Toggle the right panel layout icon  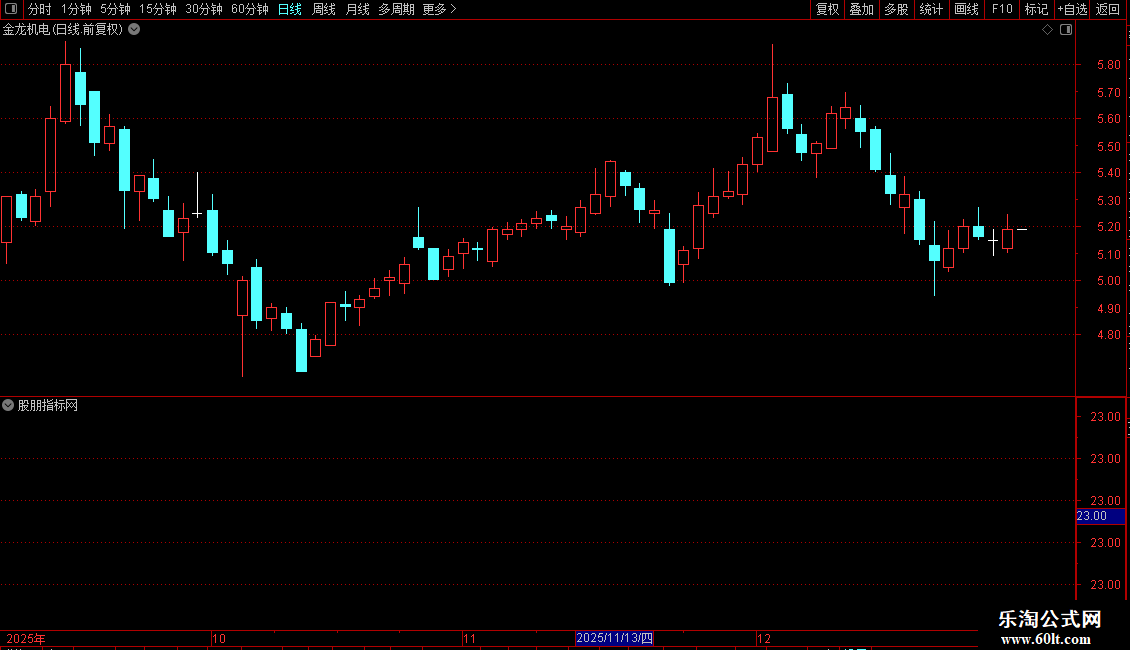coord(1066,30)
